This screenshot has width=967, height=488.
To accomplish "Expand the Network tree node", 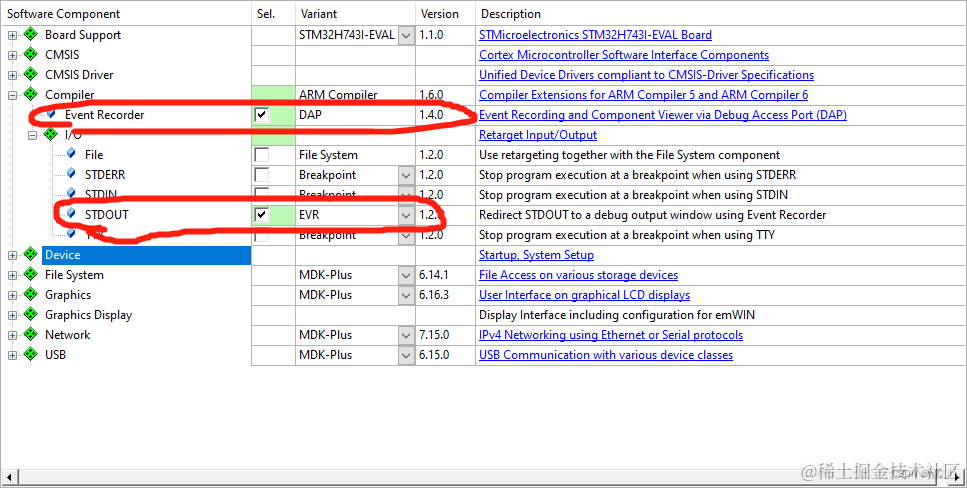I will click(12, 336).
